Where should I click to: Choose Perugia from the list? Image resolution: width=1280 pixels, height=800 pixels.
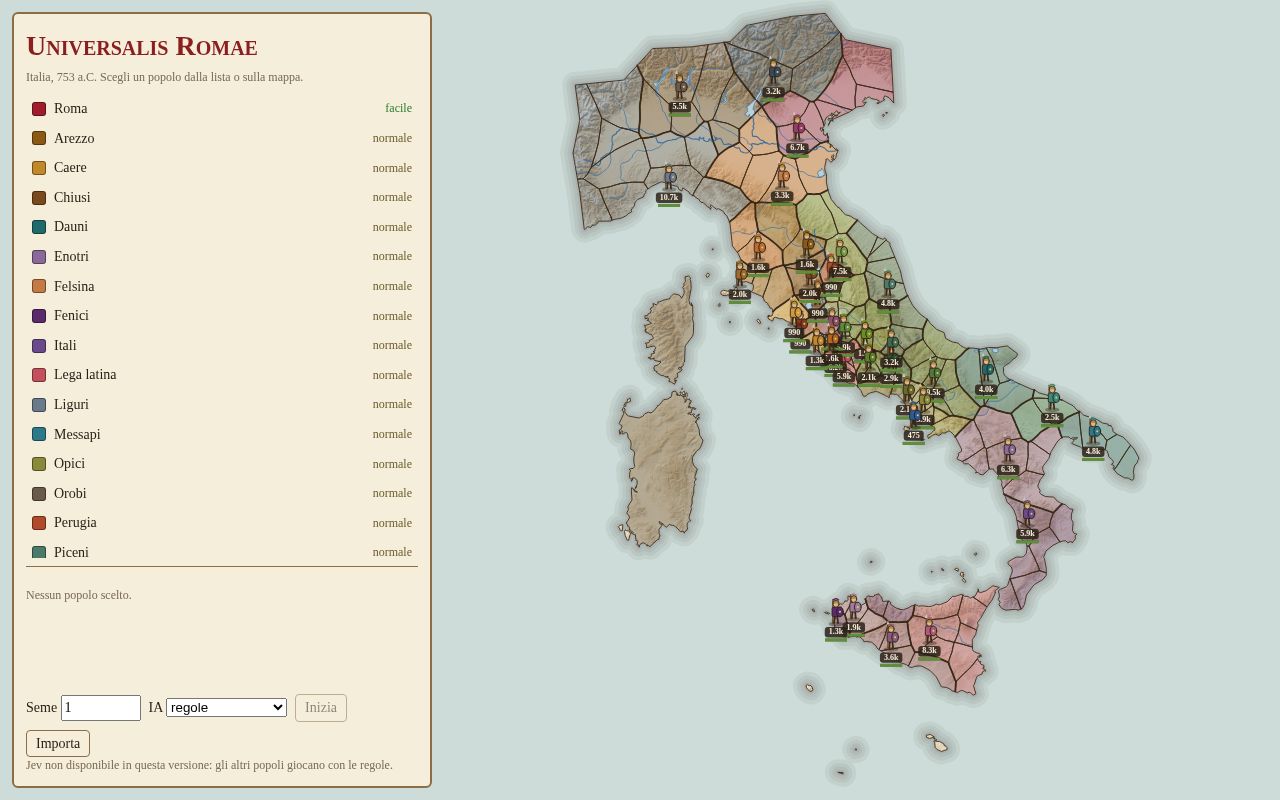coord(222,523)
